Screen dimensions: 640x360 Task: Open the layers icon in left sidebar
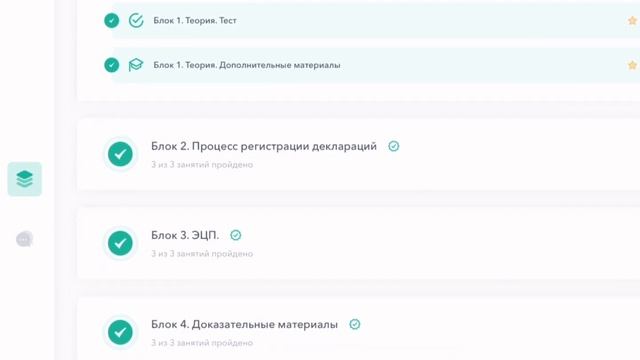pyautogui.click(x=24, y=179)
